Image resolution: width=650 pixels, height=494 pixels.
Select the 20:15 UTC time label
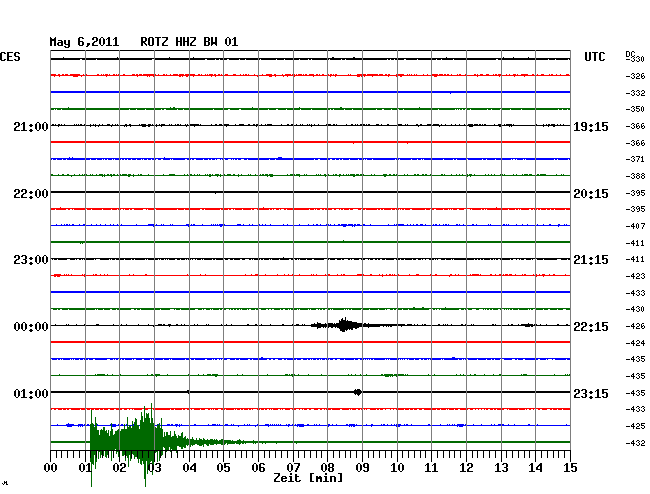pos(591,194)
